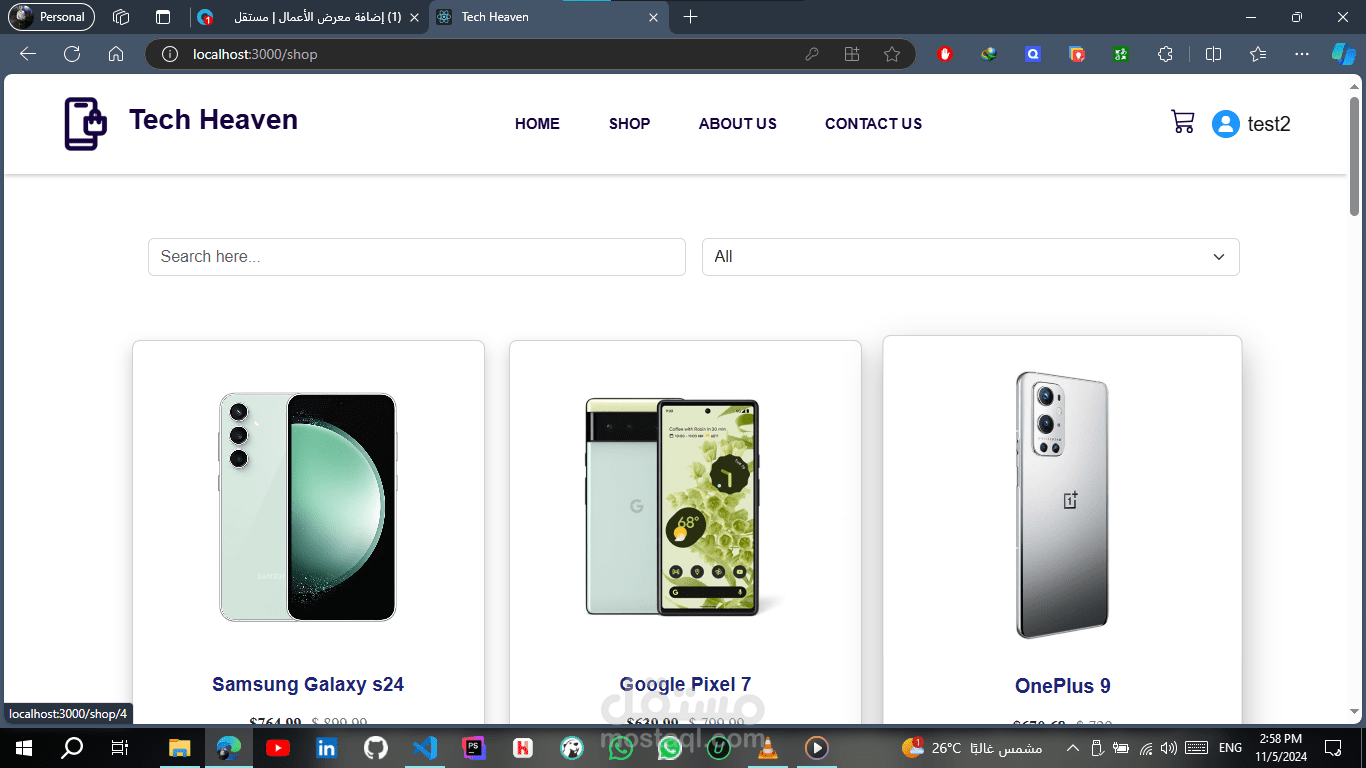Open GitHub Desktop from taskbar
This screenshot has width=1366, height=768.
point(375,747)
